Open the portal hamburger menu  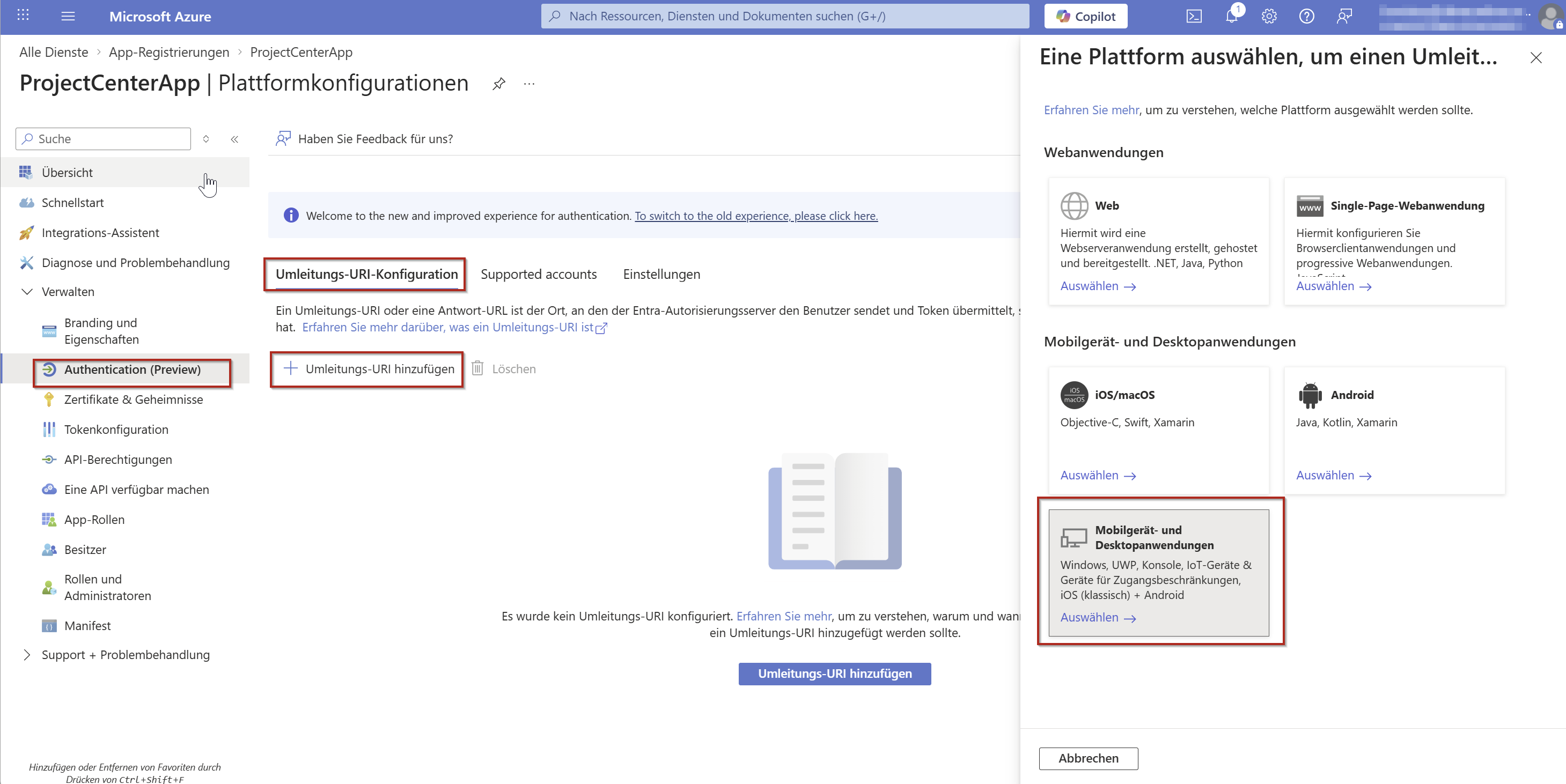pos(68,17)
